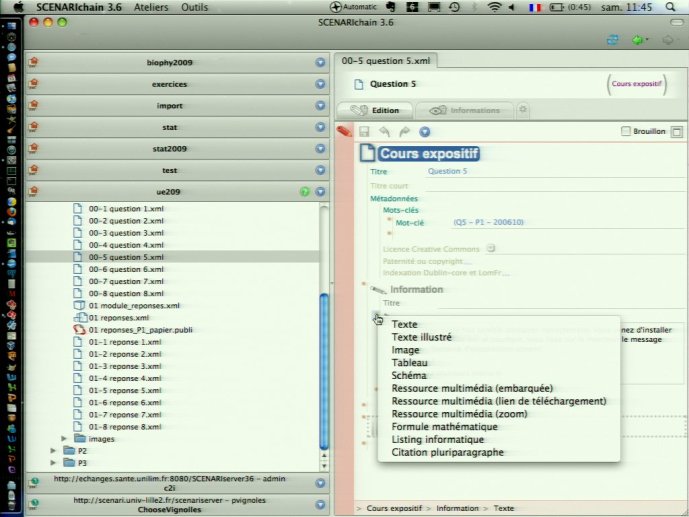This screenshot has width=689, height=517.
Task: Switch to the Informations tab
Action: (464, 110)
